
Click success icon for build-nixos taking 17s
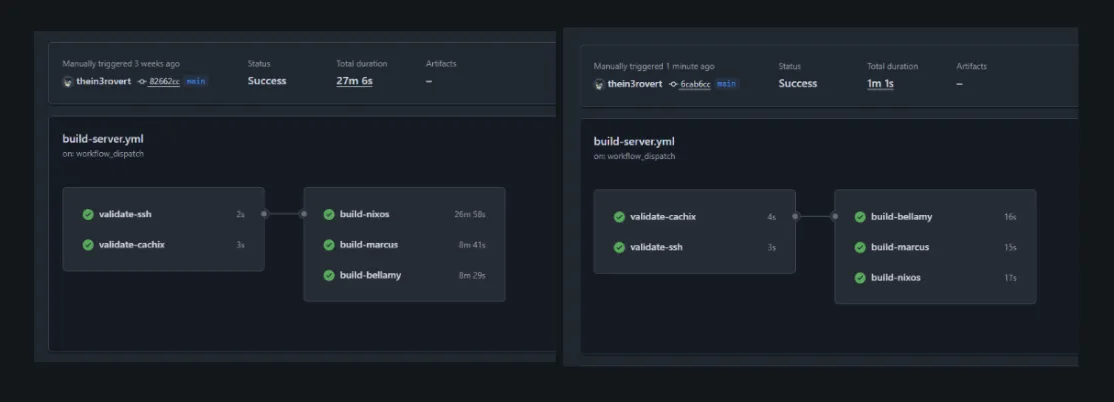coord(860,277)
